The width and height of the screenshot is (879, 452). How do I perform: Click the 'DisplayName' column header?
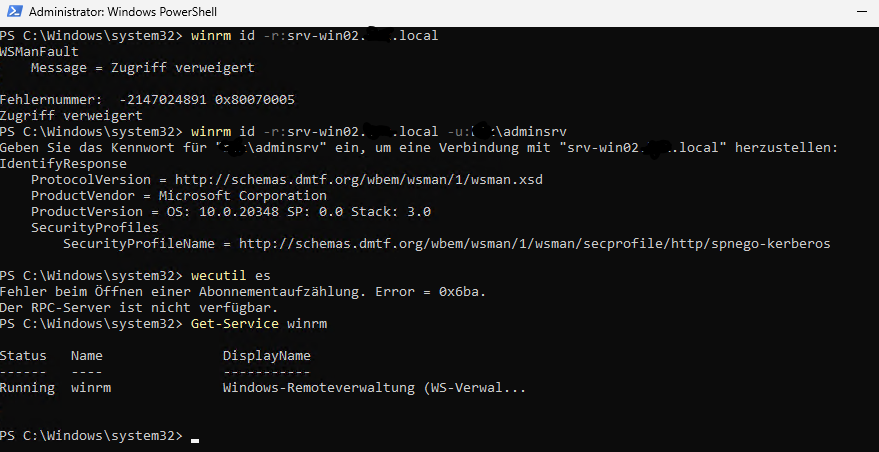pyautogui.click(x=266, y=356)
